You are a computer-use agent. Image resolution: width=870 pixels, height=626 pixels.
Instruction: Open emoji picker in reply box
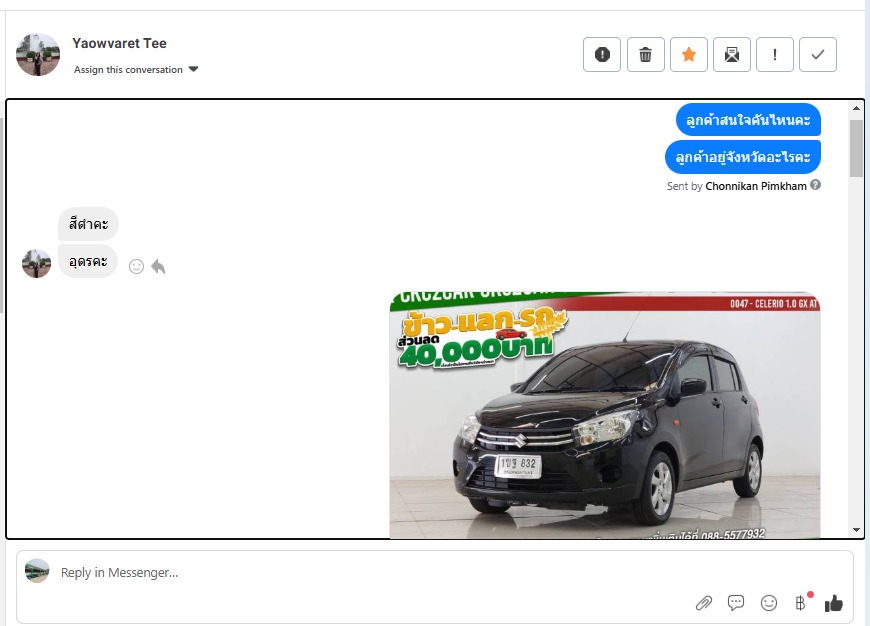point(768,603)
